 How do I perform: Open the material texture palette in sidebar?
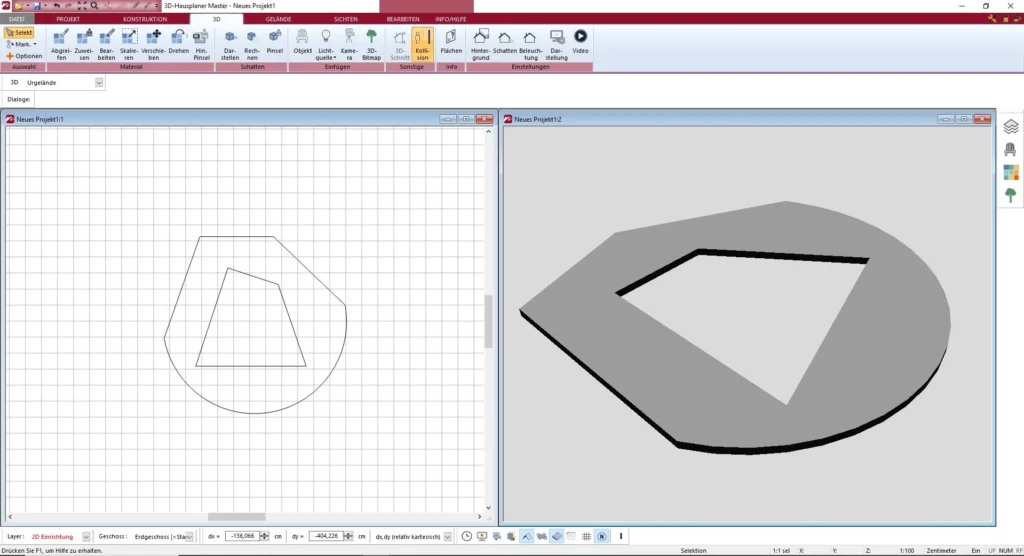click(x=1011, y=172)
